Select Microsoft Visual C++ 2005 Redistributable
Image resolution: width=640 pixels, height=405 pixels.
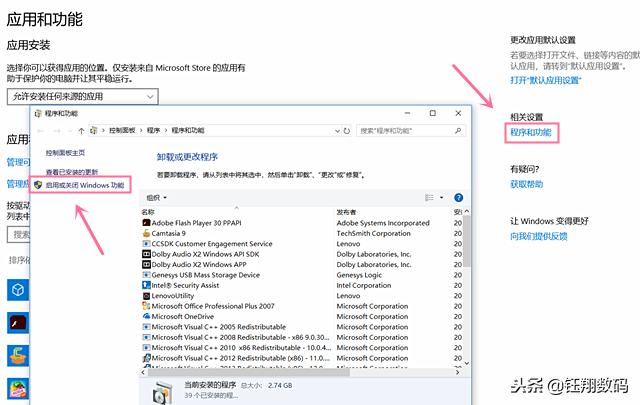(x=219, y=327)
